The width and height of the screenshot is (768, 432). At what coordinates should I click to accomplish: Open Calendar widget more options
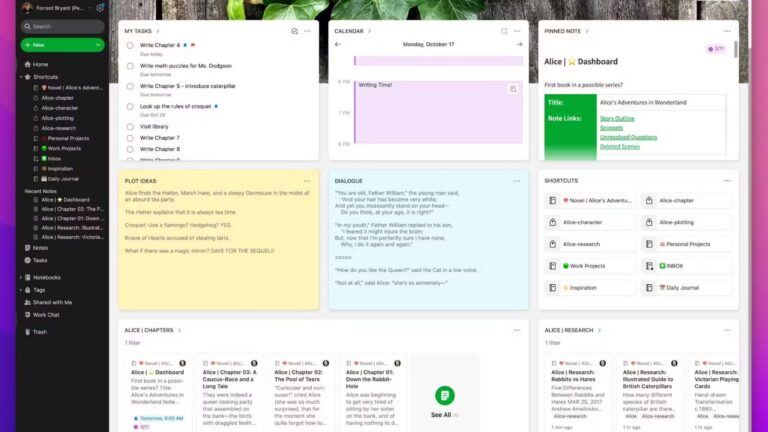point(517,31)
